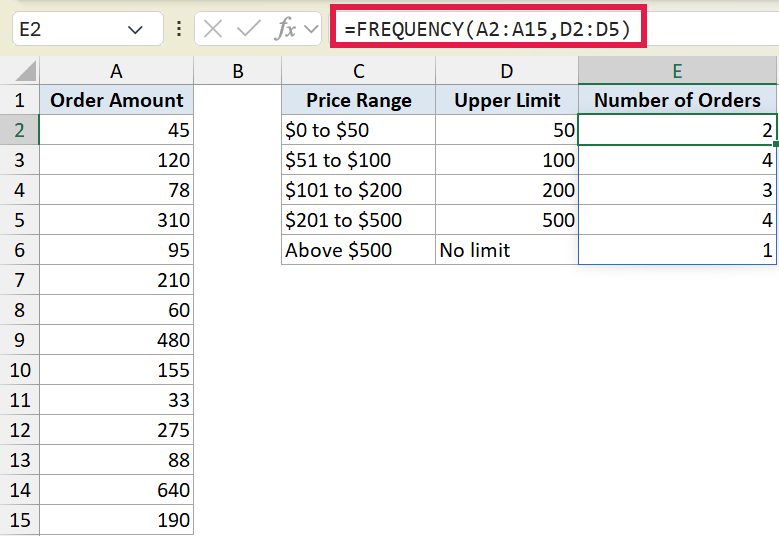Select cell containing 210
This screenshot has height=536, width=779.
pyautogui.click(x=116, y=280)
